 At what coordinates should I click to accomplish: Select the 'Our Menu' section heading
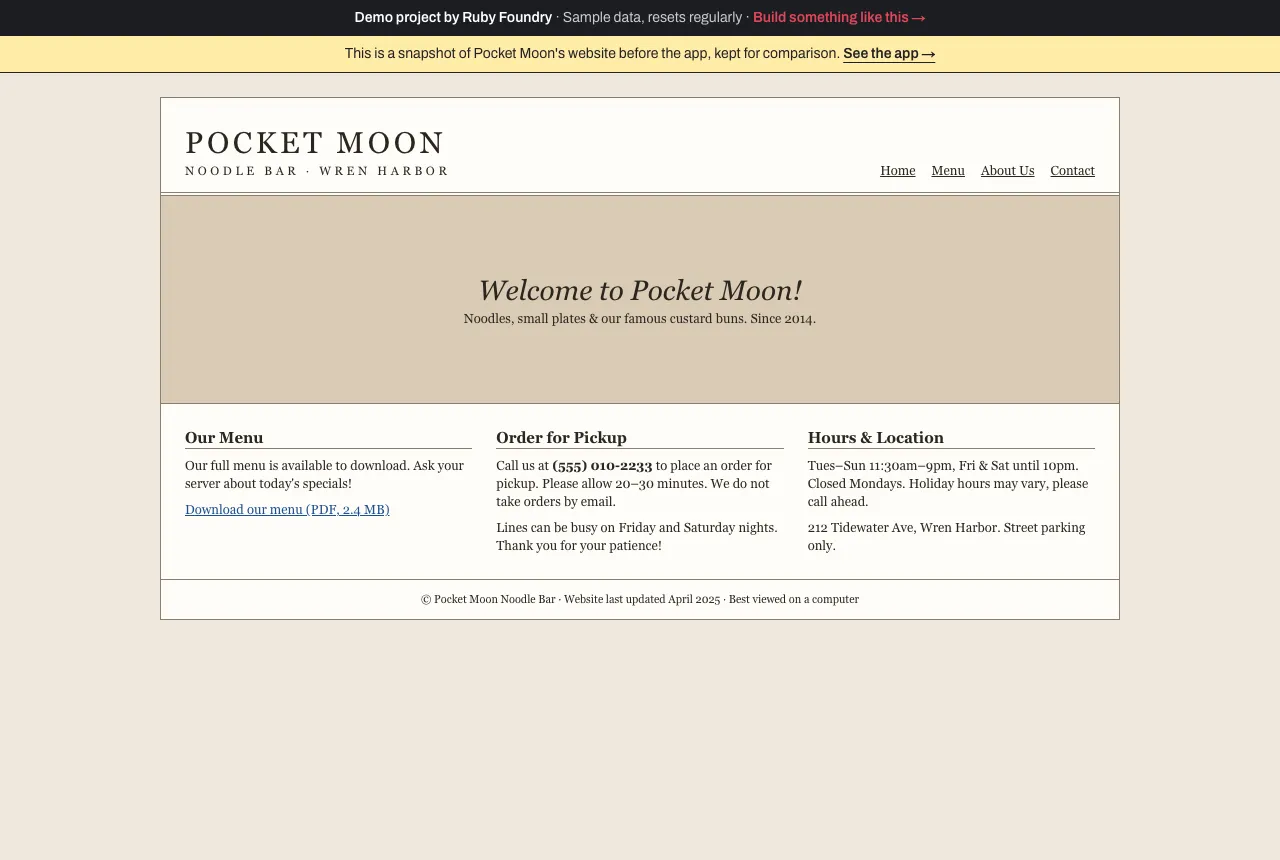pyautogui.click(x=224, y=438)
